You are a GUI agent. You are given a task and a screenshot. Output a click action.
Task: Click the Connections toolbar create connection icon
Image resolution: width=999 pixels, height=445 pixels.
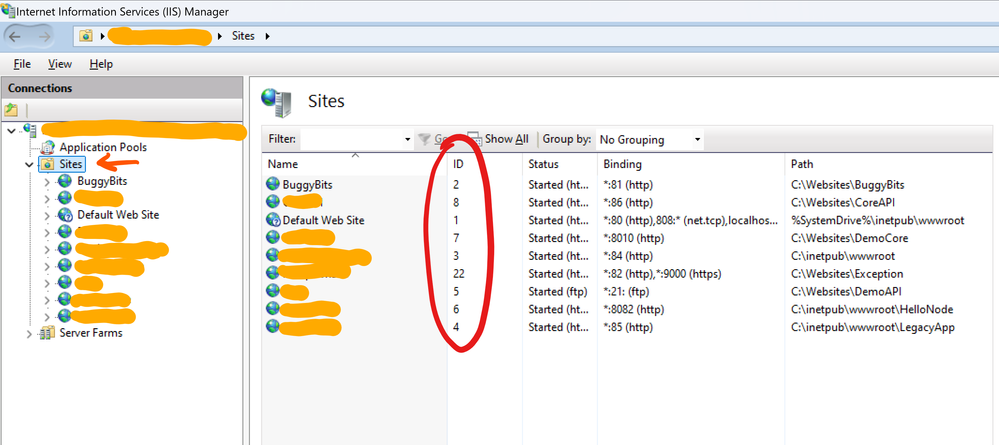click(x=11, y=109)
